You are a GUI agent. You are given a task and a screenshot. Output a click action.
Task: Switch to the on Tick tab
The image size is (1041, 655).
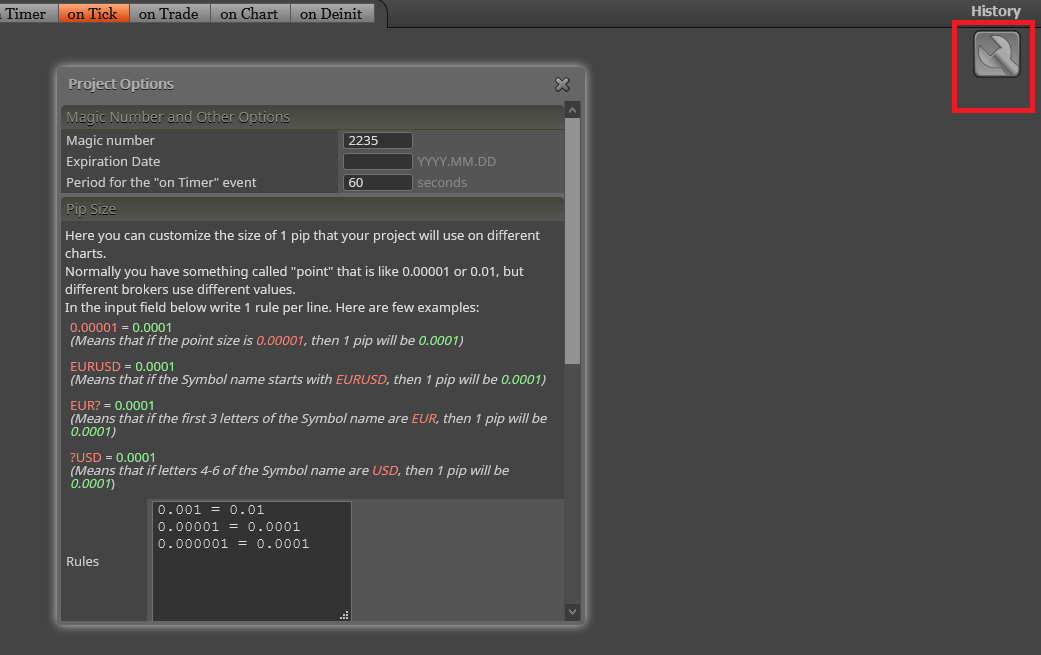coord(93,13)
